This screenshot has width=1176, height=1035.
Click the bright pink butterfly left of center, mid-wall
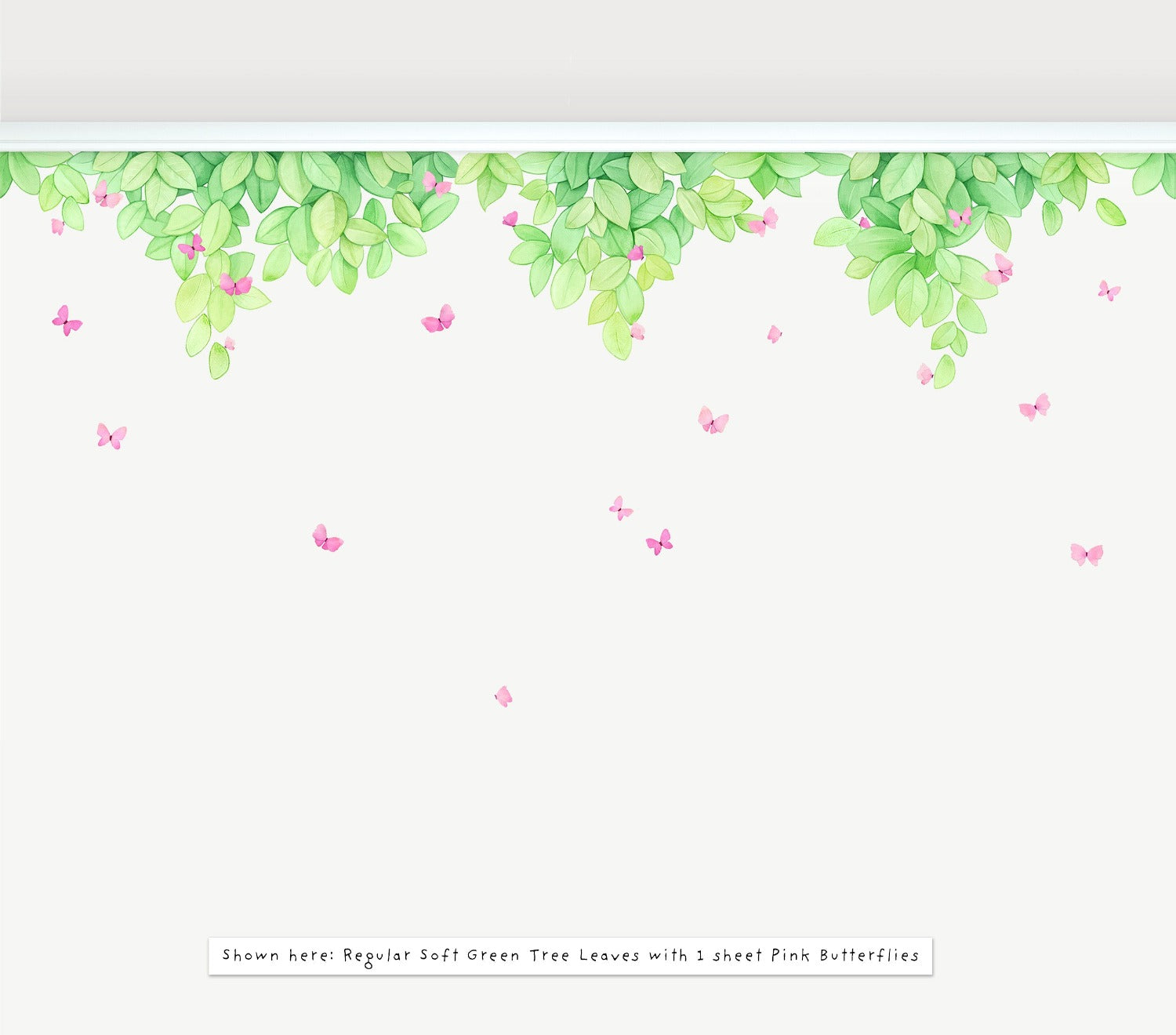click(x=327, y=539)
